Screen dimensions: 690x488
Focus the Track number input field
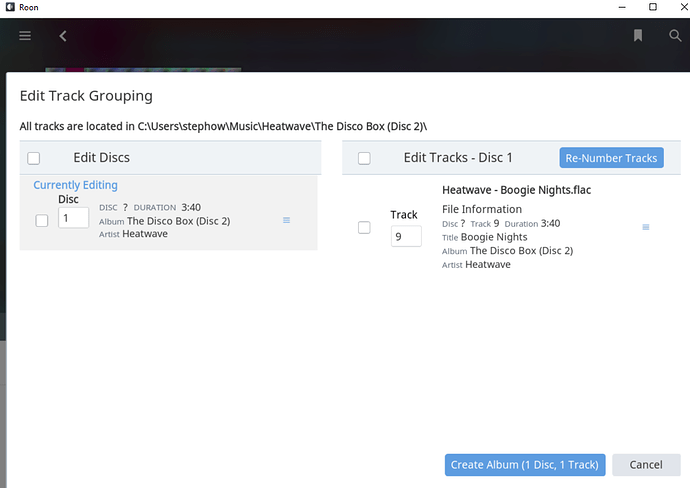pyautogui.click(x=406, y=236)
